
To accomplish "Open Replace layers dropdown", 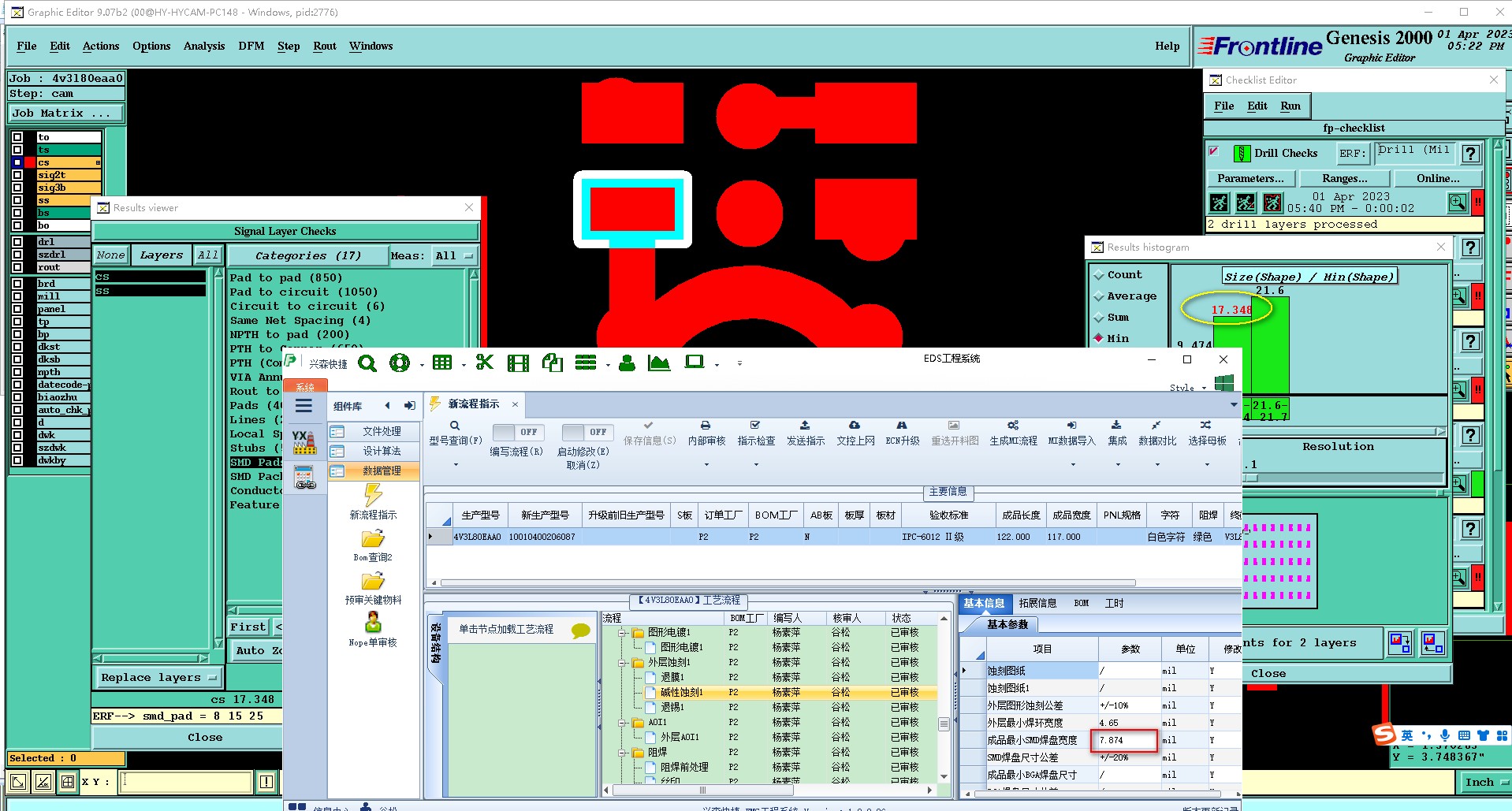I will pos(158,678).
